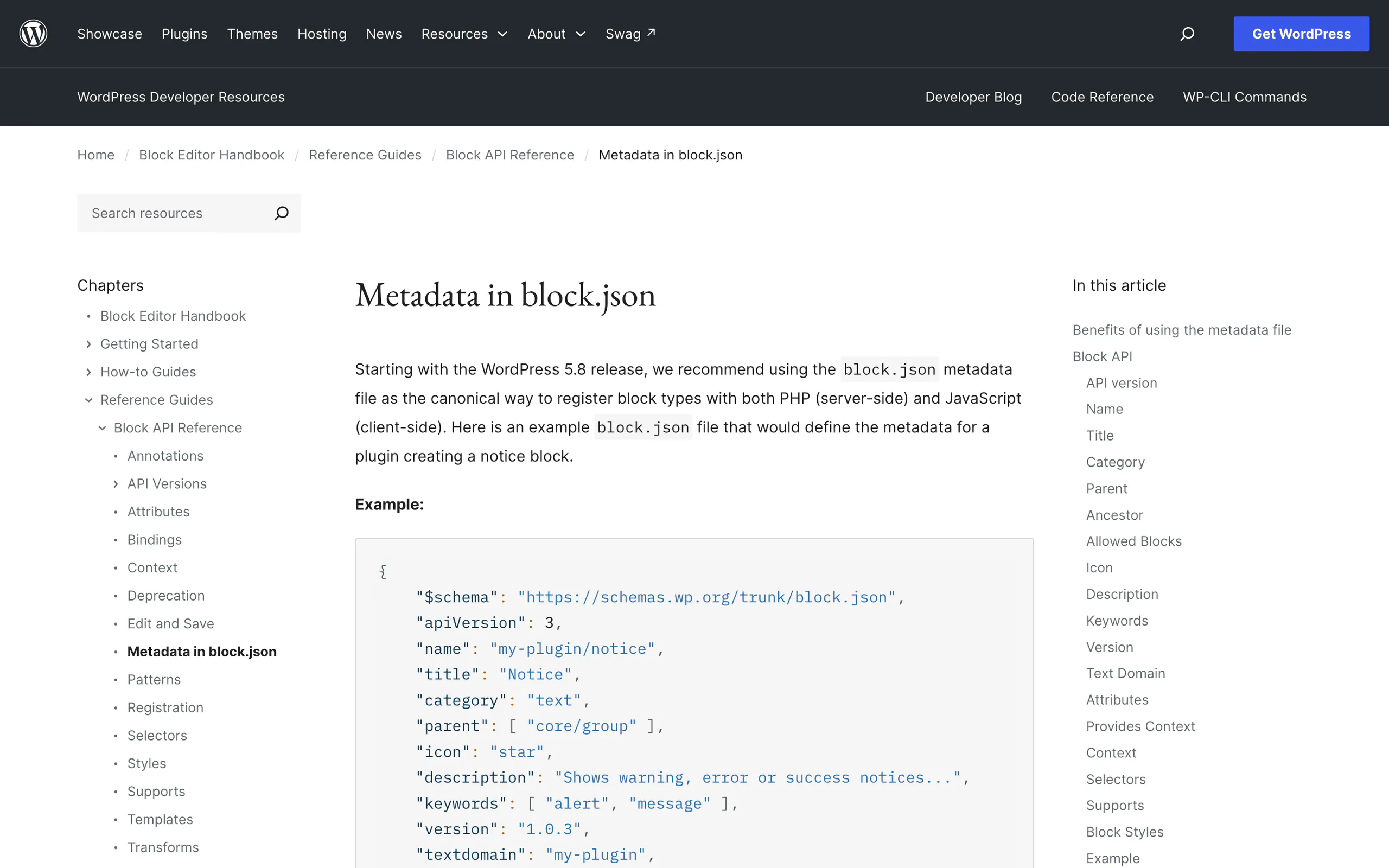Screen dimensions: 1389x868
Task: Go to the Hosting page
Action: coord(321,34)
